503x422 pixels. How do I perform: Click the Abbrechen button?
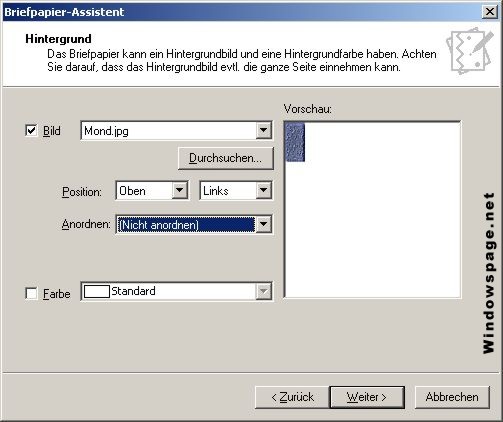click(x=452, y=397)
